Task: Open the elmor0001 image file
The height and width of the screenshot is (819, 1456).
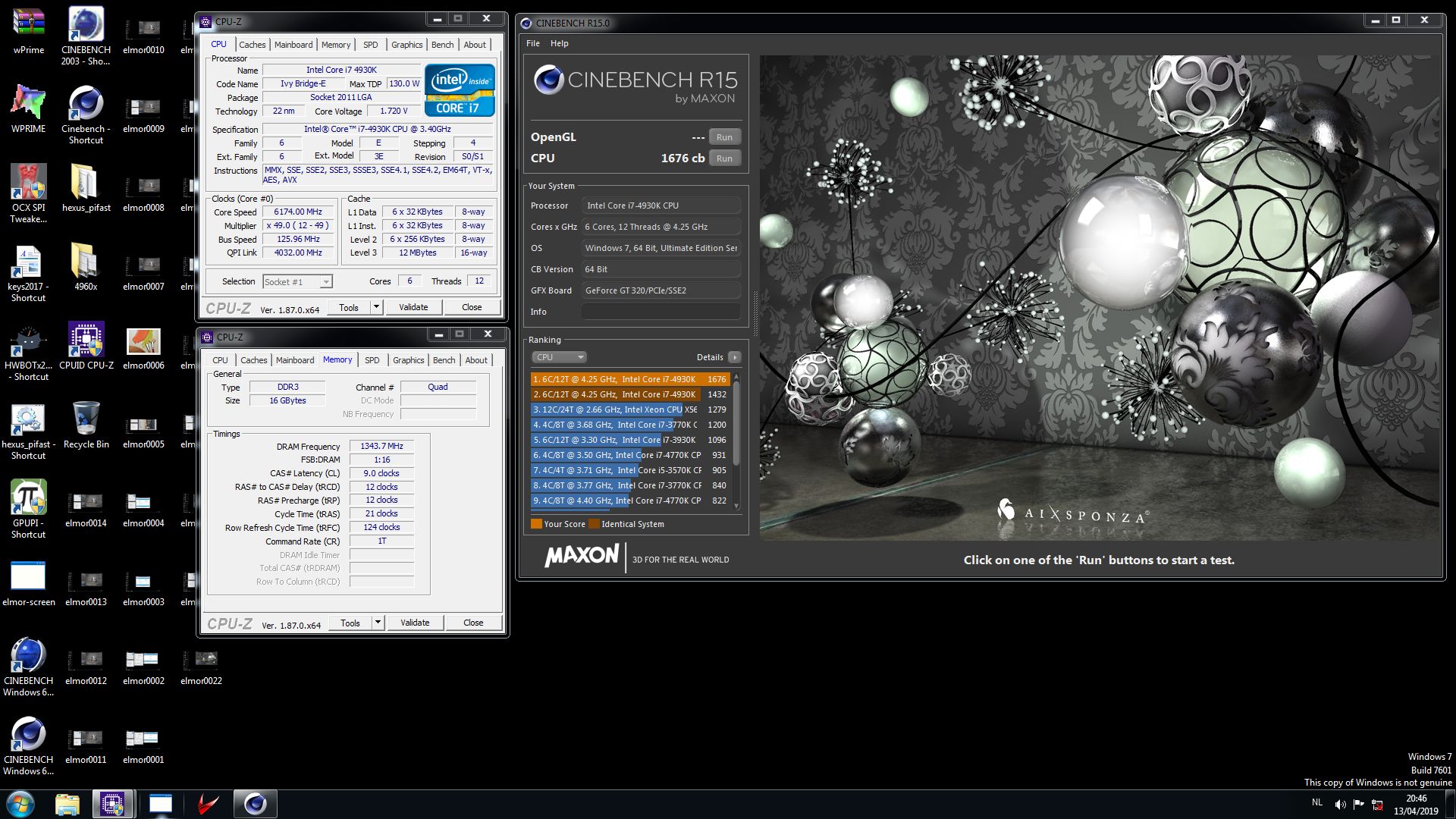Action: (x=143, y=745)
